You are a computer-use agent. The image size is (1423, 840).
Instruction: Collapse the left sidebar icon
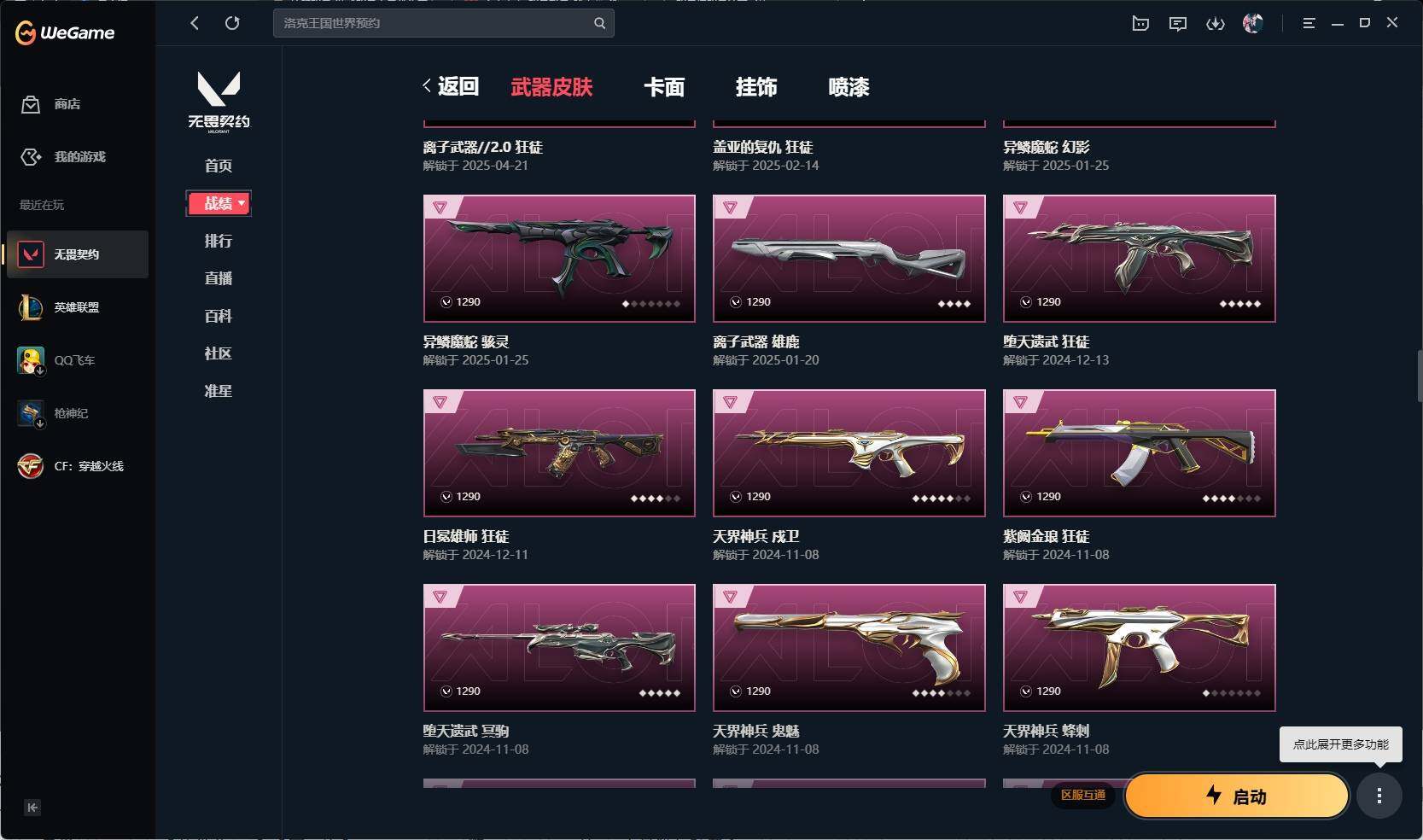(32, 808)
